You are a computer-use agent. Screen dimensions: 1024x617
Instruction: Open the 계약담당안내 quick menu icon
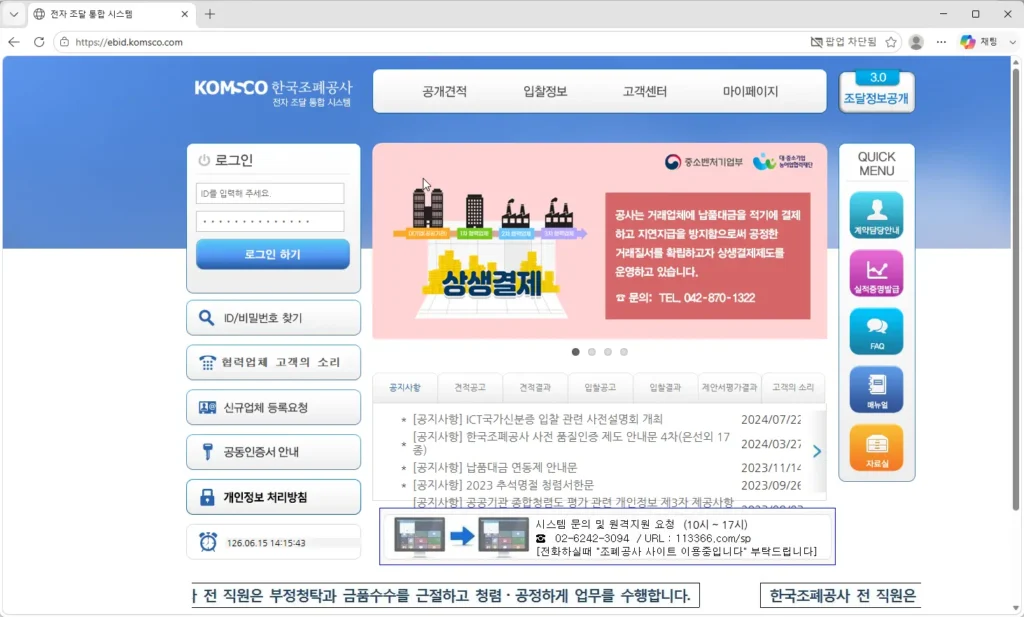[876, 215]
